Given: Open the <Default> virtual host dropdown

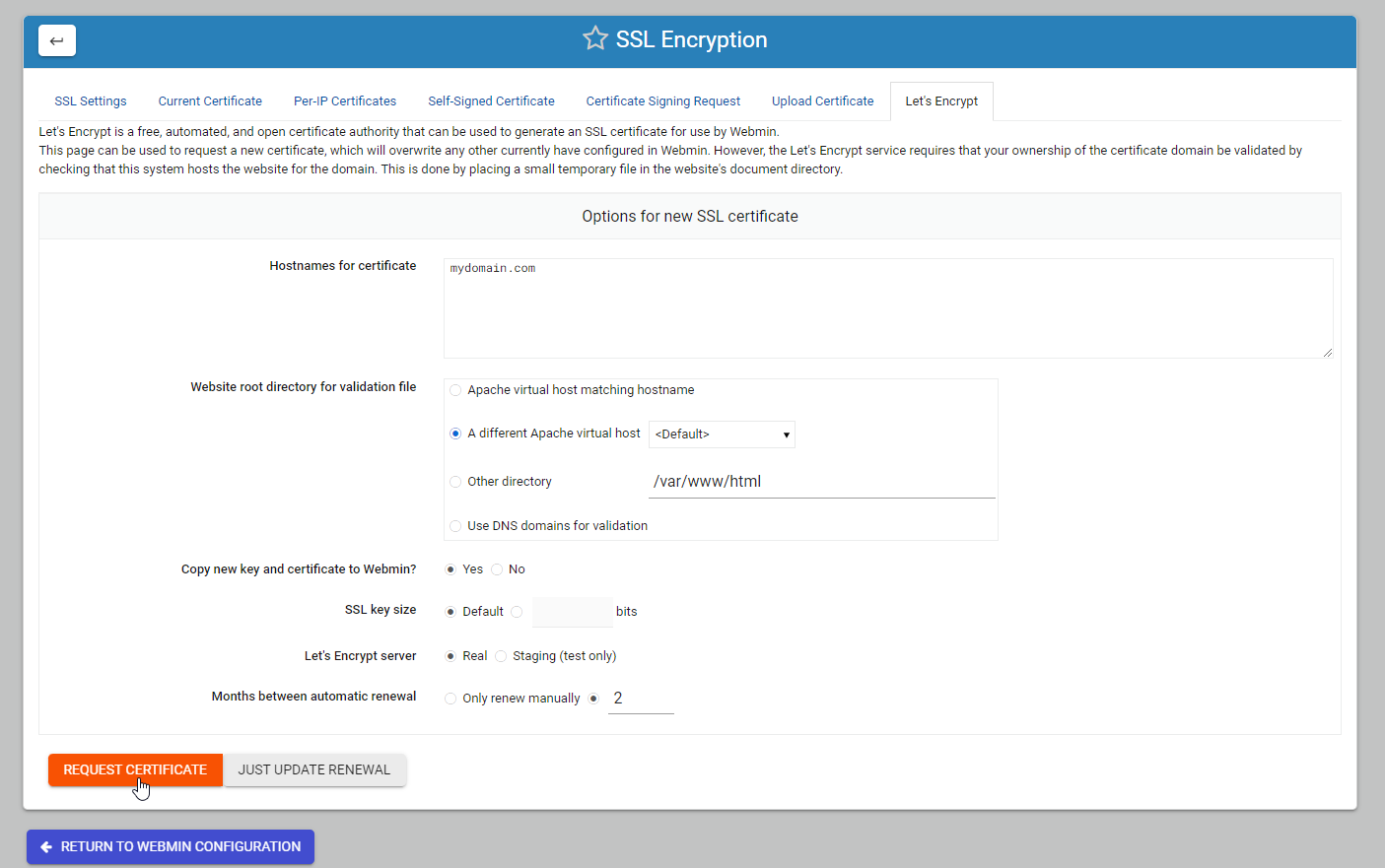Looking at the screenshot, I should pos(722,434).
